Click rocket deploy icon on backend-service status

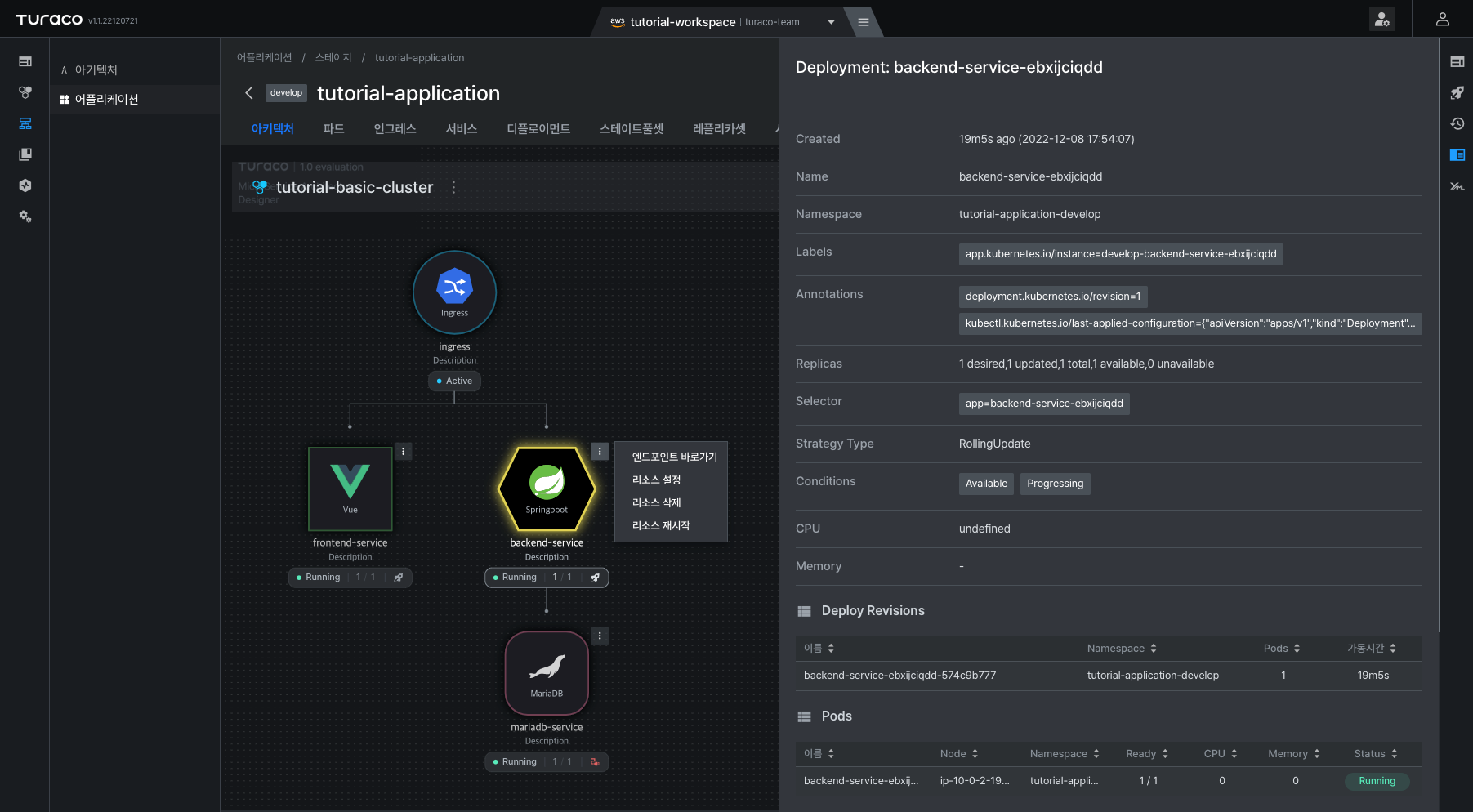tap(595, 578)
